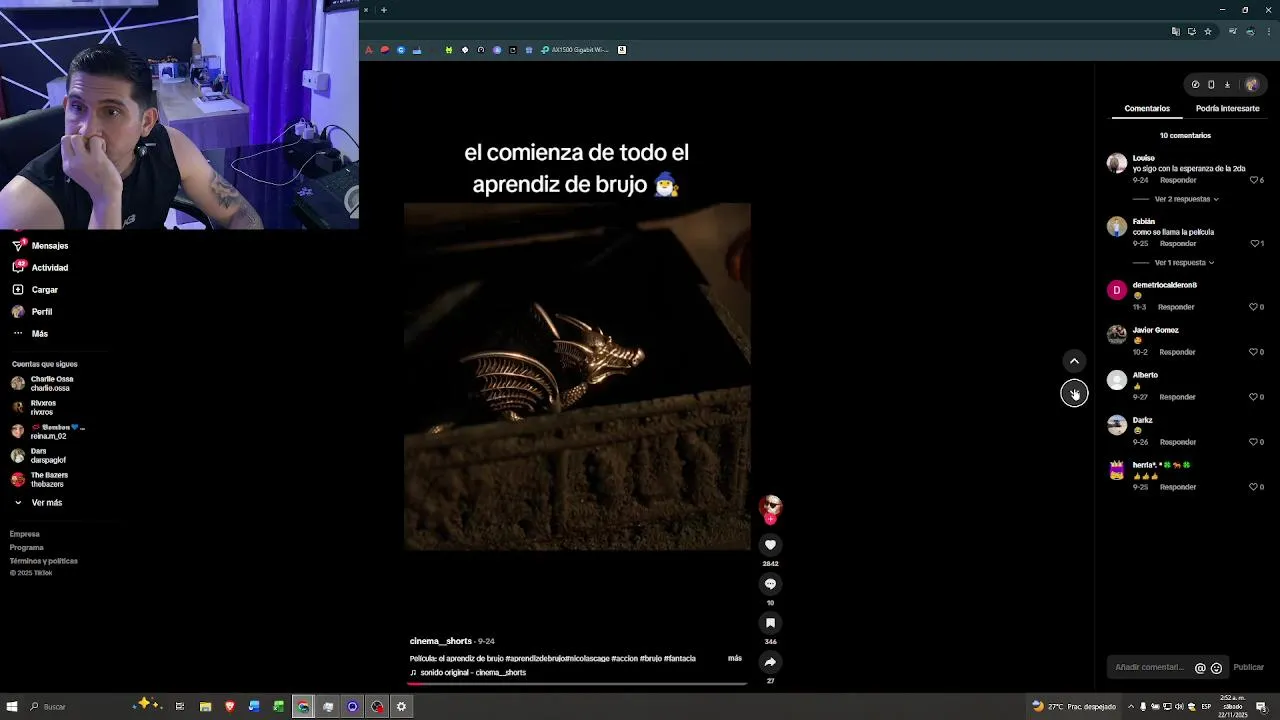Open Actividad in the left sidebar
The image size is (1280, 720).
[x=41, y=268]
